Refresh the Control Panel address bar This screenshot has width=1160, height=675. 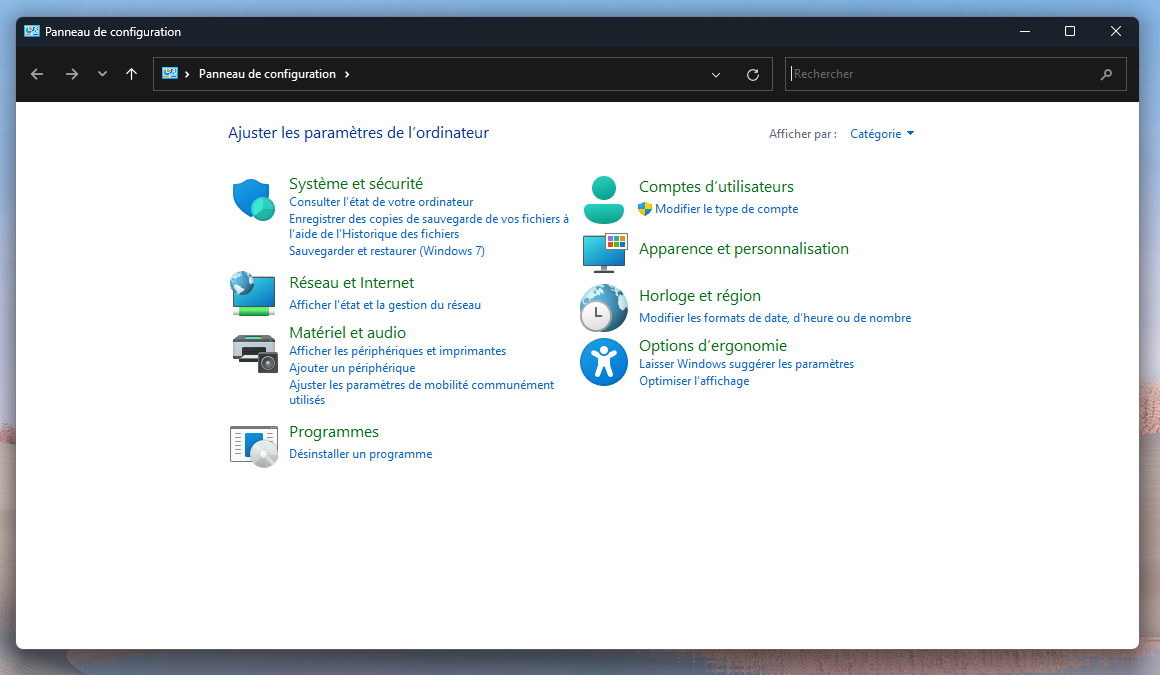pyautogui.click(x=753, y=74)
